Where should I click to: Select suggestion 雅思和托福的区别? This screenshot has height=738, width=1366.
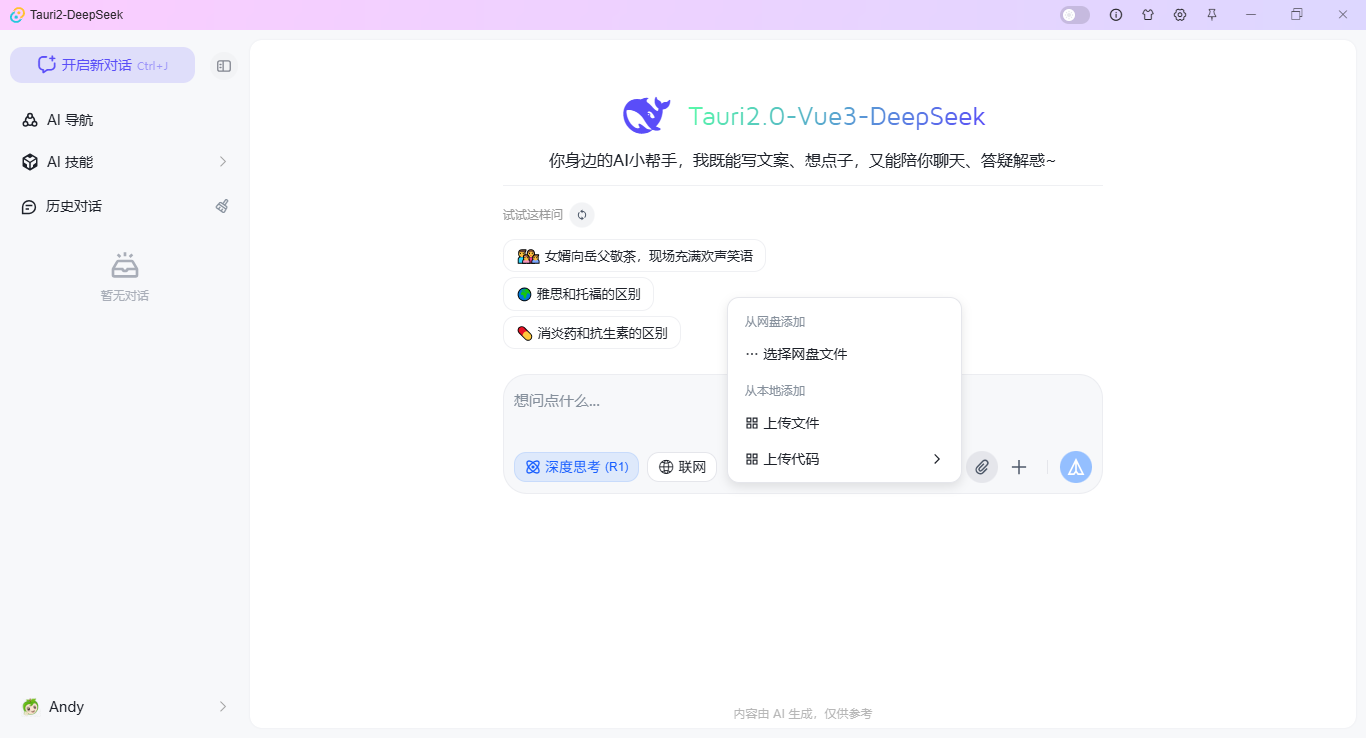coord(578,294)
